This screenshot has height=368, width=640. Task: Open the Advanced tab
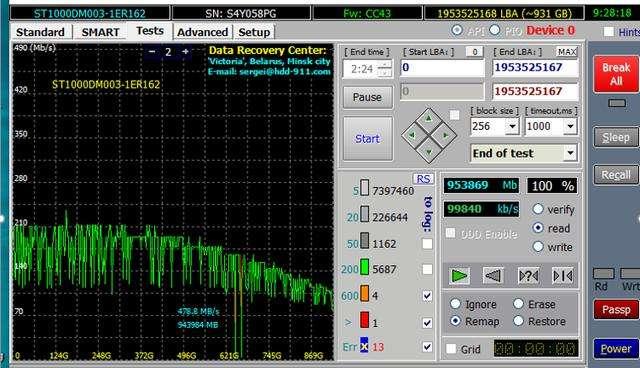coord(202,32)
